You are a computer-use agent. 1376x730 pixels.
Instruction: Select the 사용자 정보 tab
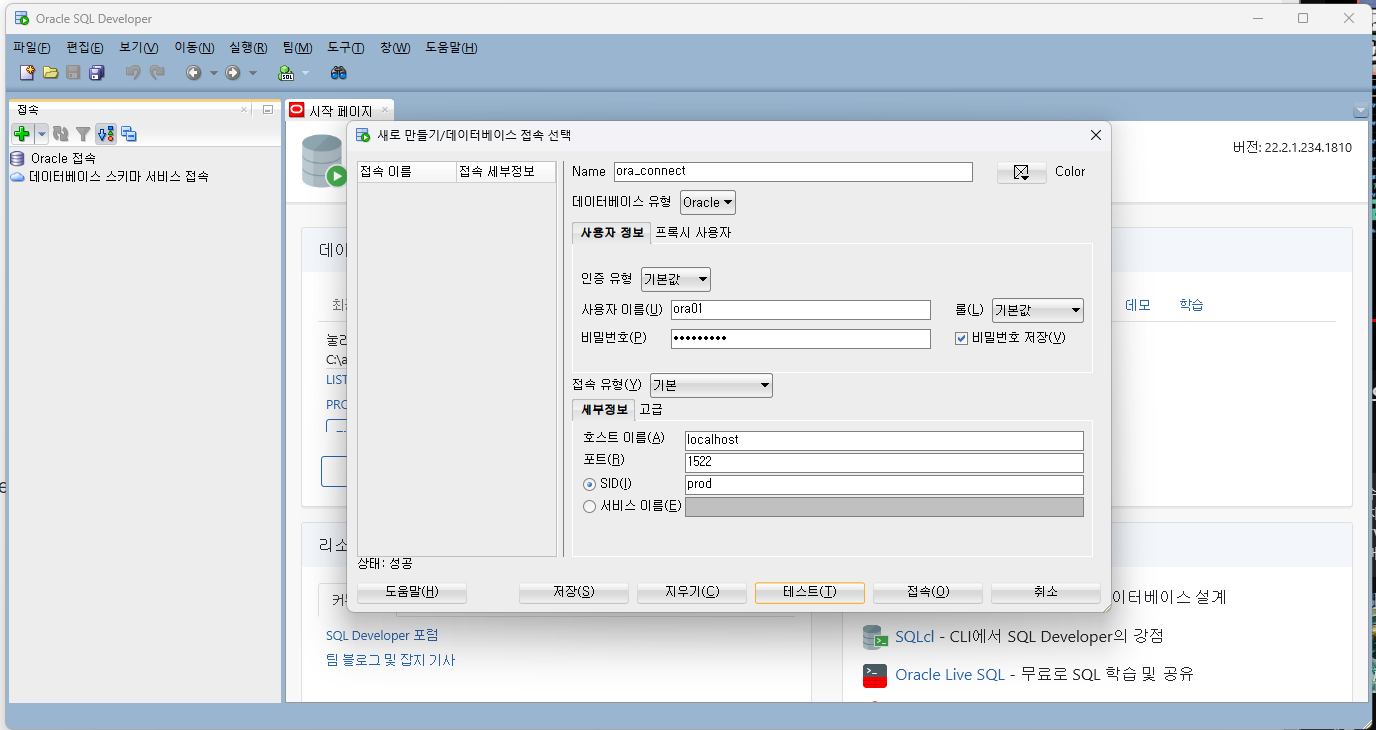(x=612, y=232)
